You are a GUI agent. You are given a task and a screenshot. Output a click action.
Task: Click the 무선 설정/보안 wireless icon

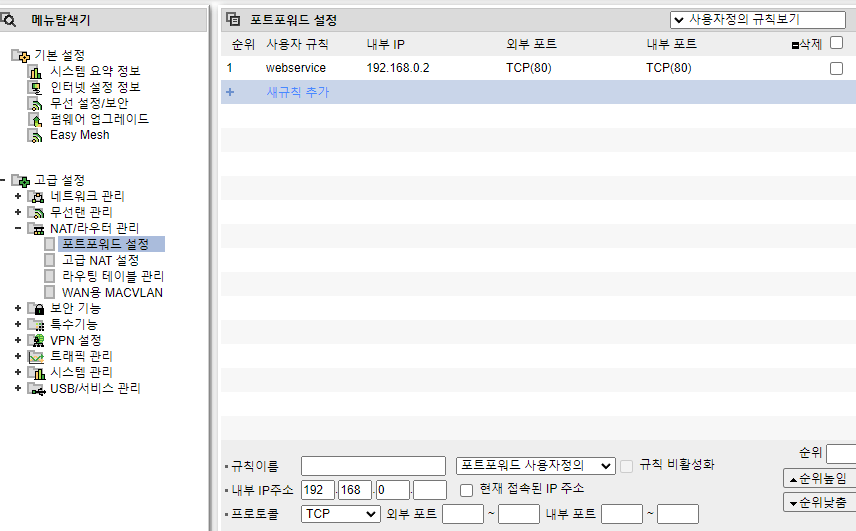[35, 103]
